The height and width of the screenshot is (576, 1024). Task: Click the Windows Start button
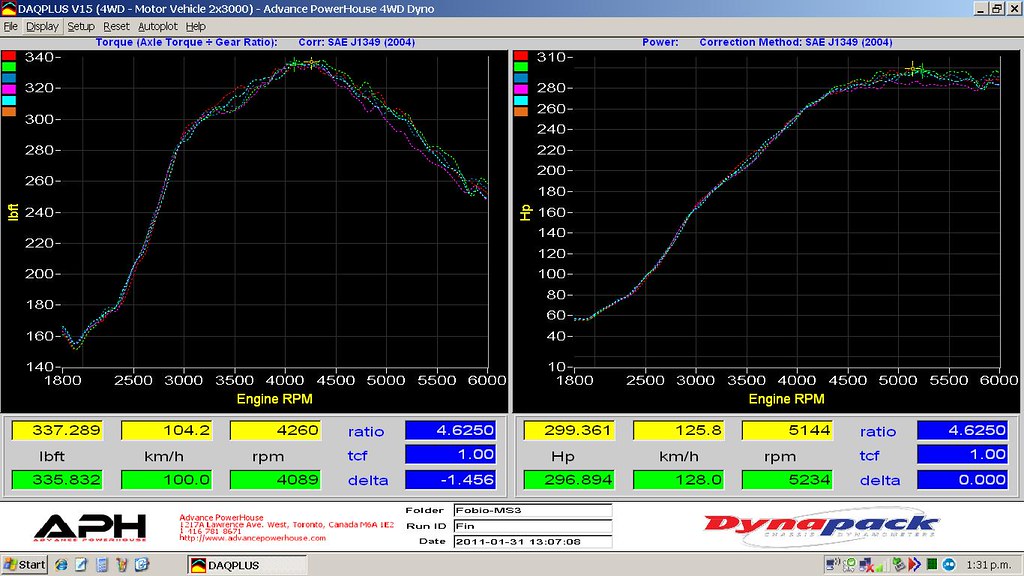point(25,565)
